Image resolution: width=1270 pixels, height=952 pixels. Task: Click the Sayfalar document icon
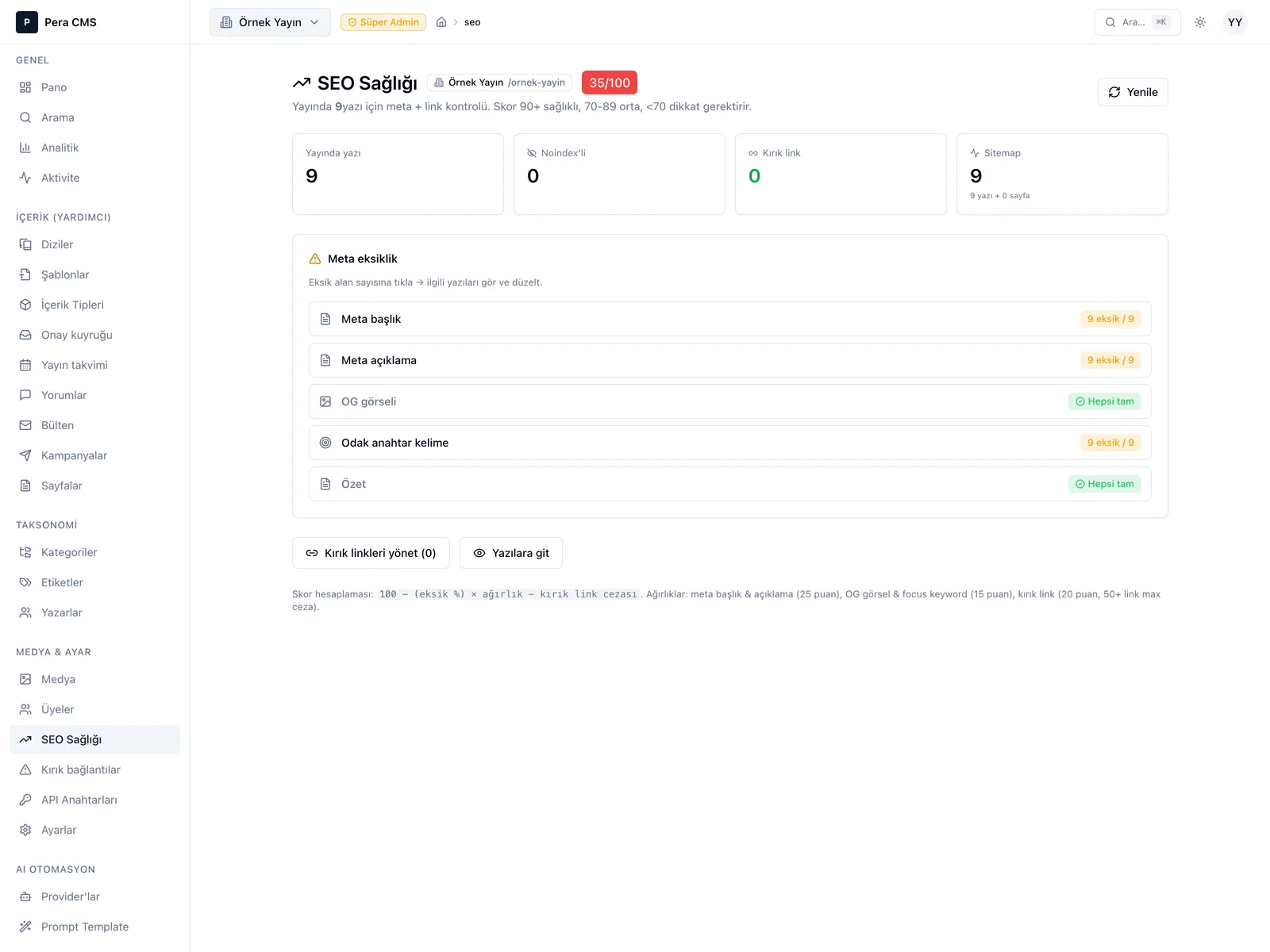point(25,486)
